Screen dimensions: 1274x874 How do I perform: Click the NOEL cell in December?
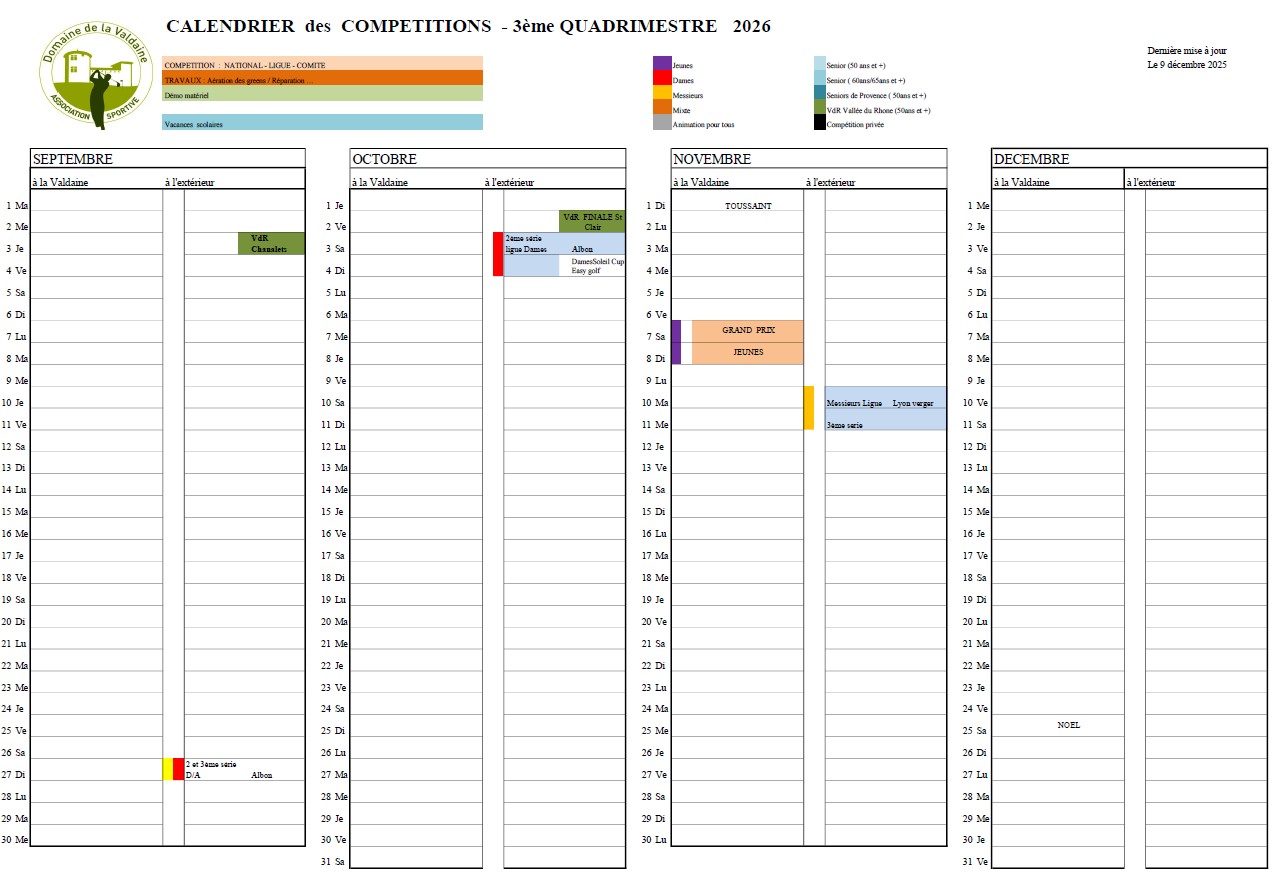click(1068, 725)
